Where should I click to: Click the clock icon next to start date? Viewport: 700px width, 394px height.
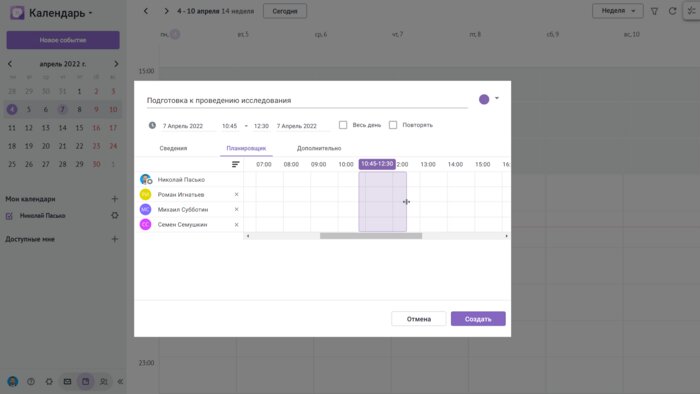click(152, 125)
